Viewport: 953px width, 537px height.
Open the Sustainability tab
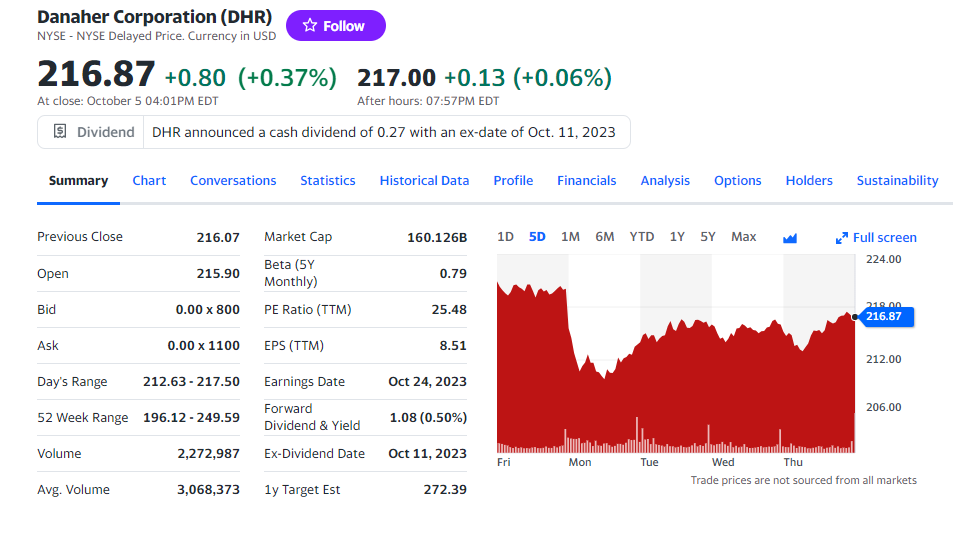click(897, 180)
